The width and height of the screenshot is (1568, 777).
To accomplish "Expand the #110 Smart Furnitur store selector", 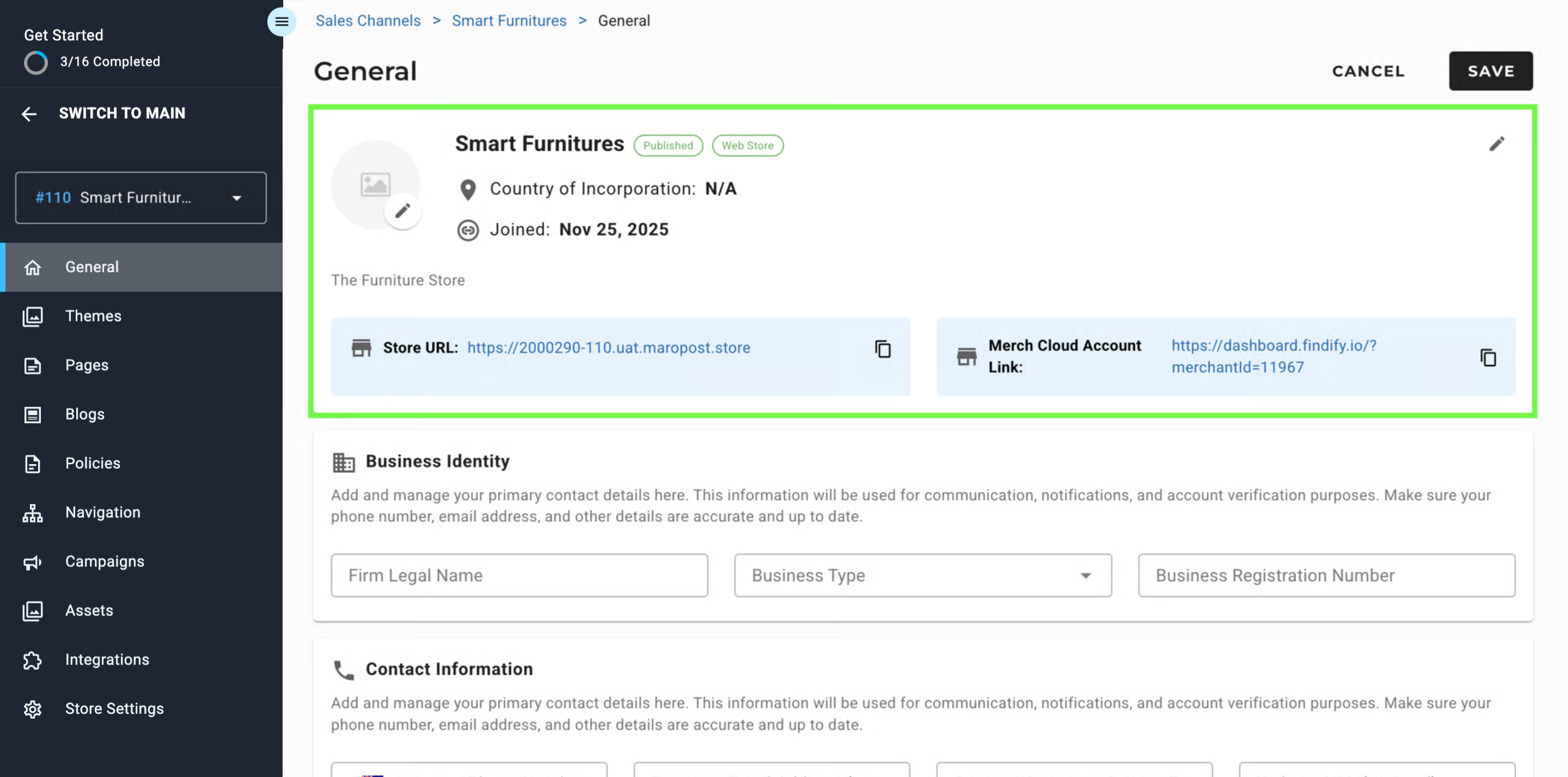I will tap(140, 198).
